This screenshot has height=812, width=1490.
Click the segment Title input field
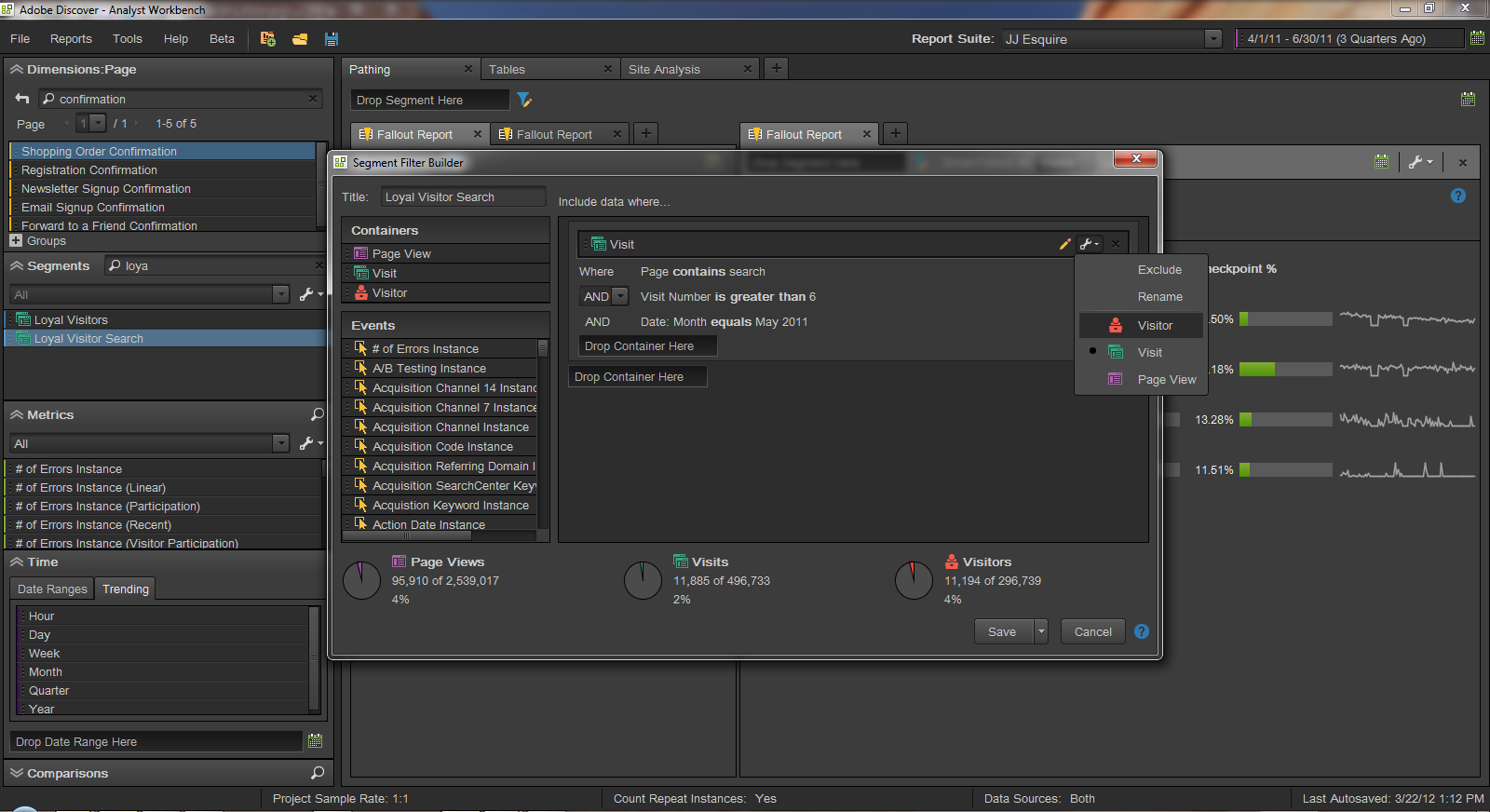click(463, 196)
